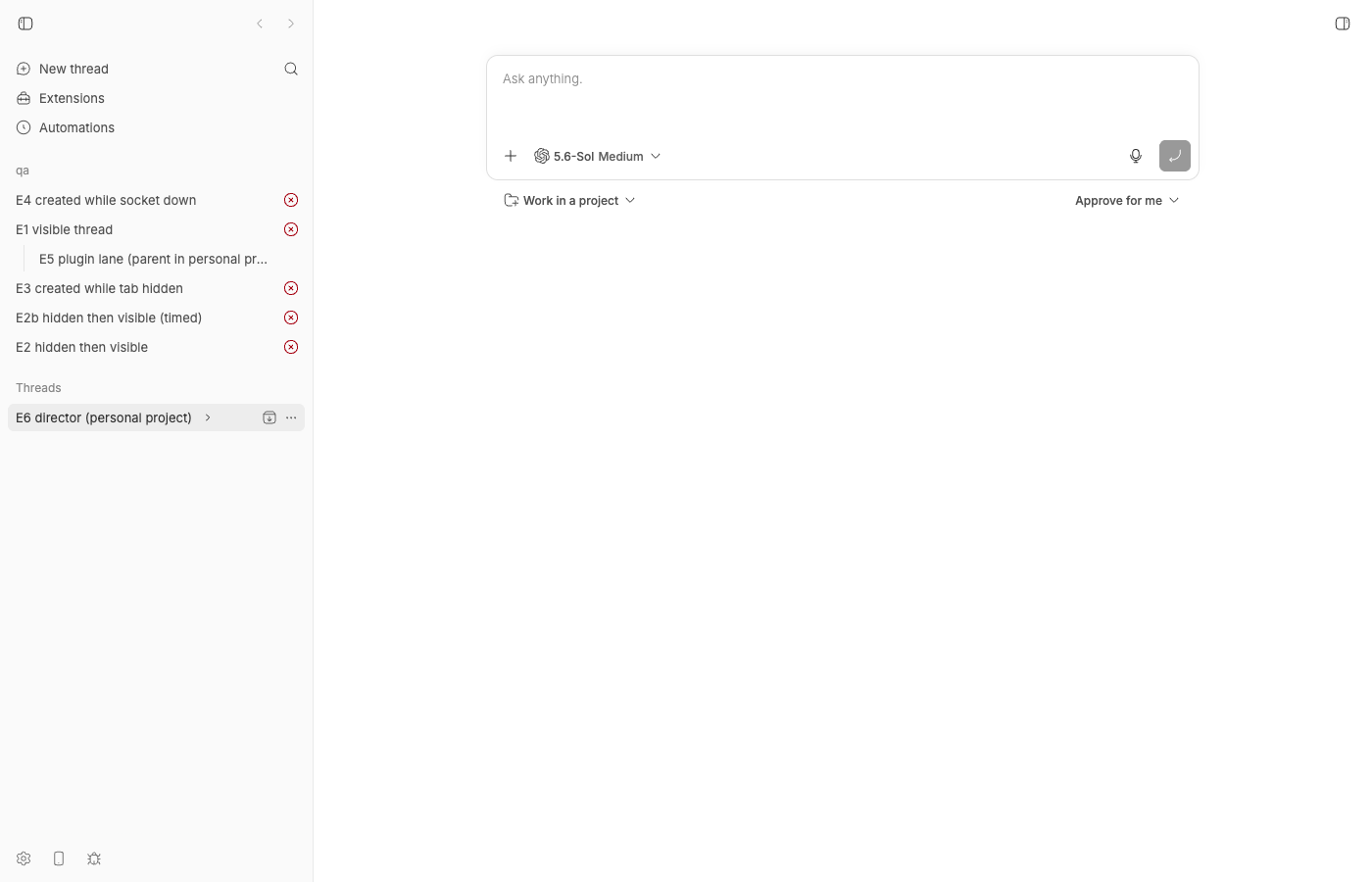
Task: Toggle the left sidebar panel icon
Action: point(25,24)
